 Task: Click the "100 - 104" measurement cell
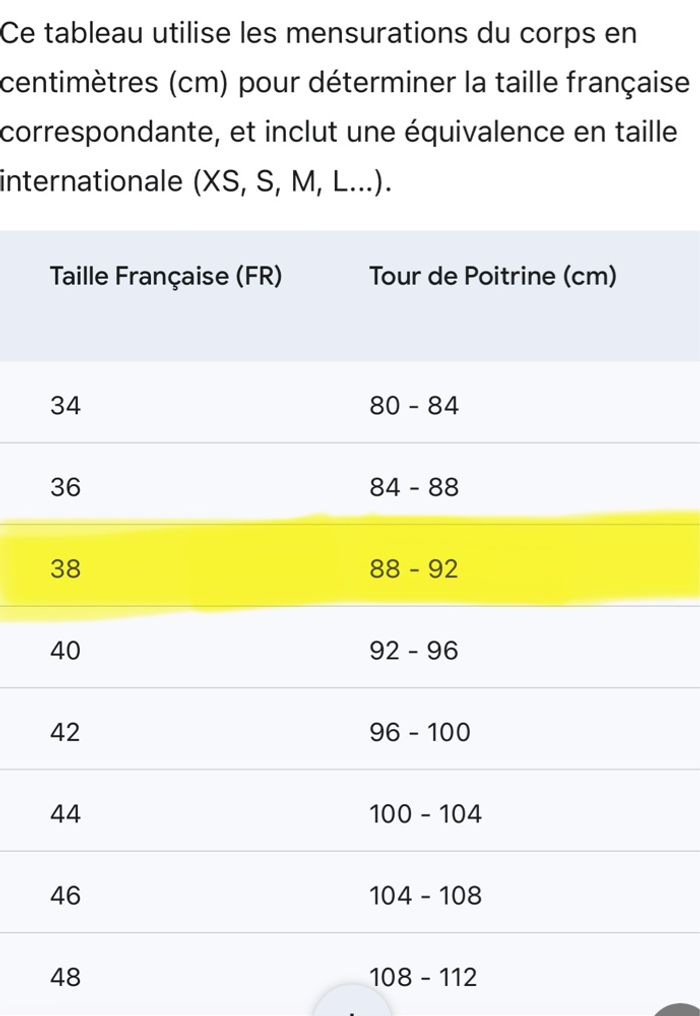(426, 815)
